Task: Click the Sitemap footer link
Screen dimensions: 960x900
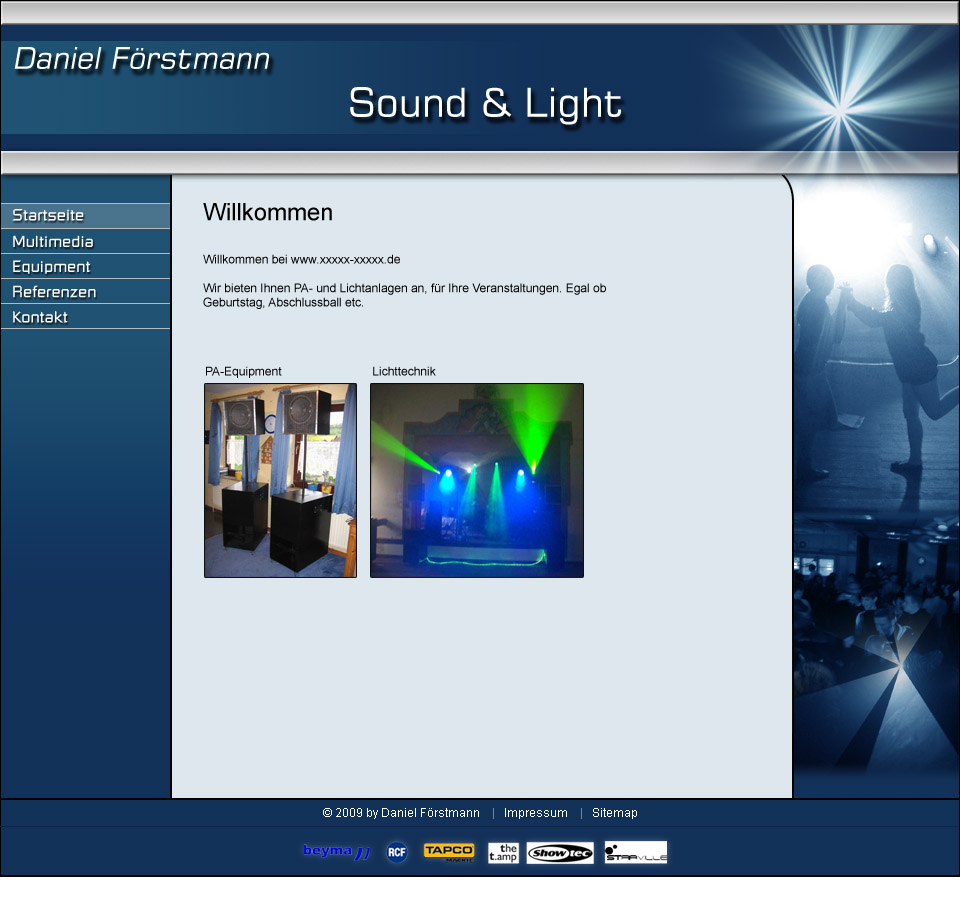Action: click(614, 813)
